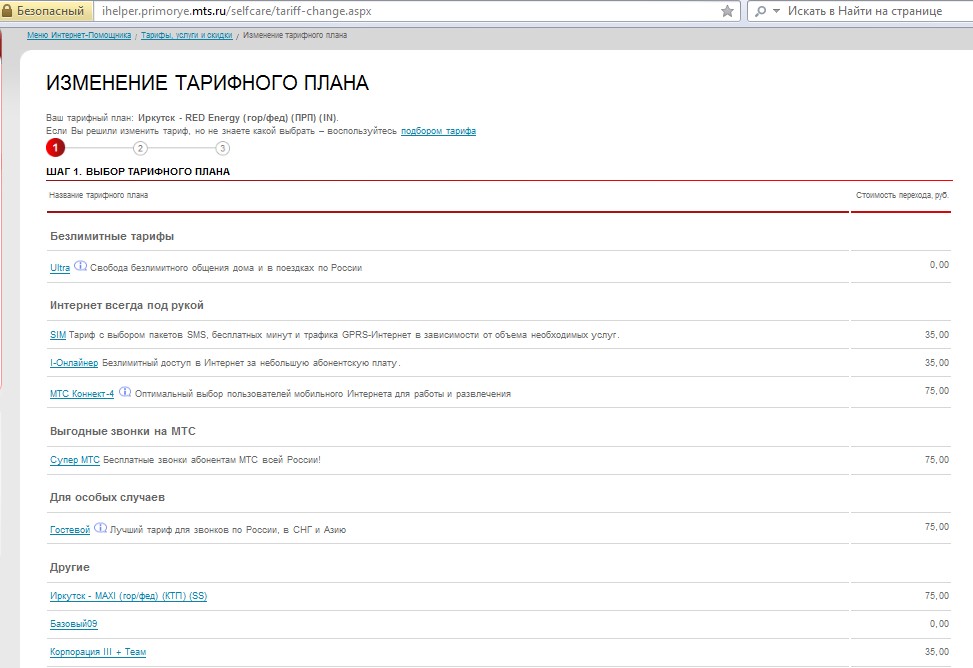
Task: Click SIM description 'Тариф с выбором пакетов SMS'
Action: point(138,335)
